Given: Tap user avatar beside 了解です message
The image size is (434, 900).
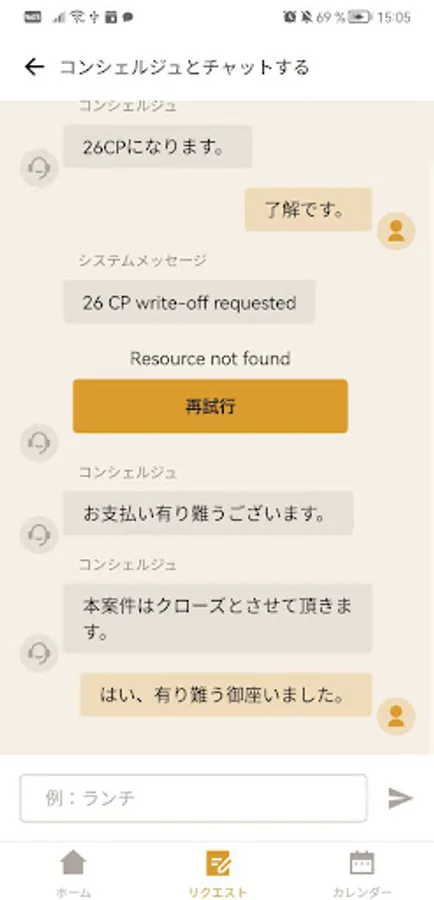Looking at the screenshot, I should click(x=396, y=231).
